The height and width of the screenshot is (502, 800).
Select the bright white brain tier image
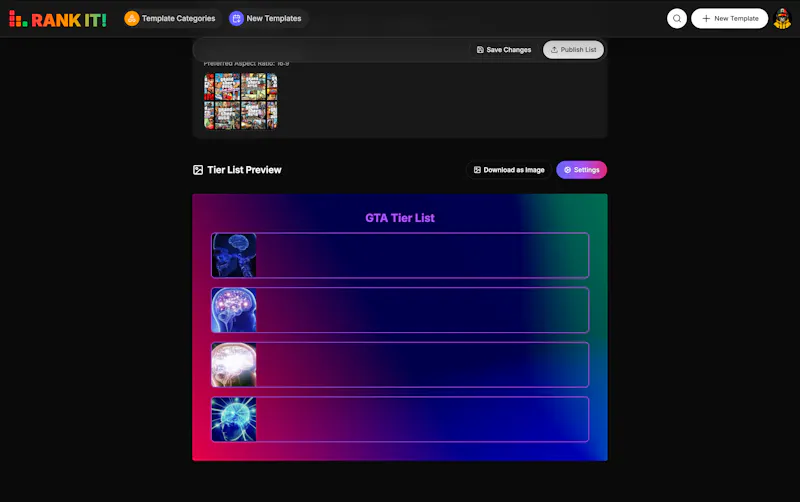(234, 364)
